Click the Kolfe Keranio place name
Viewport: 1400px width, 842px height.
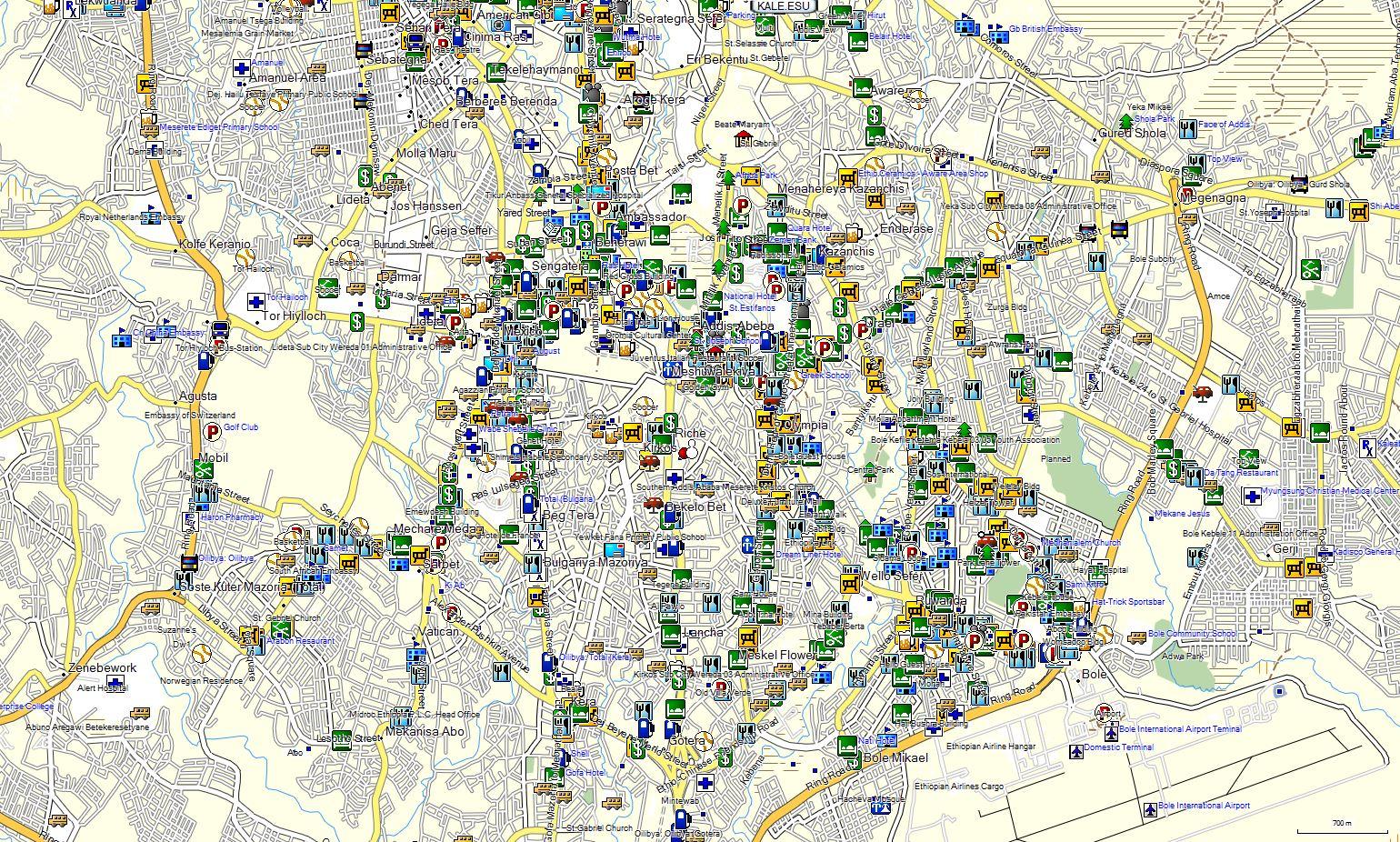tap(214, 245)
